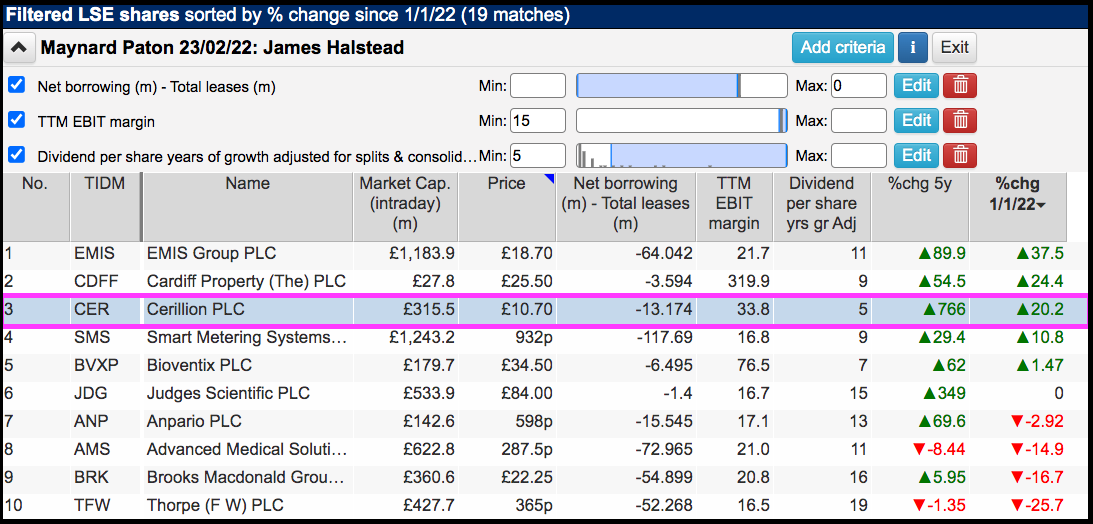Sort by the Name column header
Viewport: 1093px width, 524px height.
pos(247,207)
